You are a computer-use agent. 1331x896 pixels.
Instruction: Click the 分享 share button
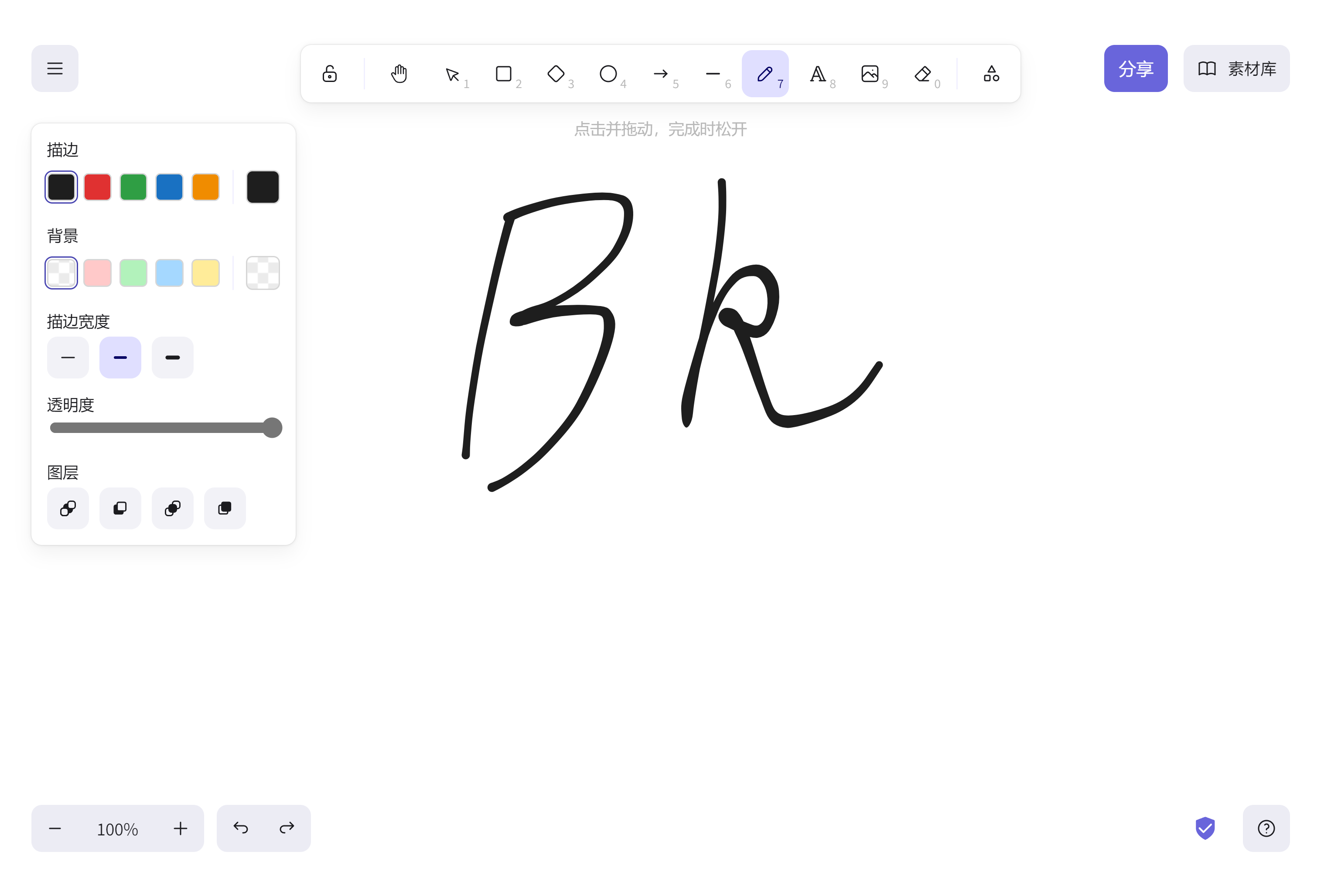tap(1135, 68)
